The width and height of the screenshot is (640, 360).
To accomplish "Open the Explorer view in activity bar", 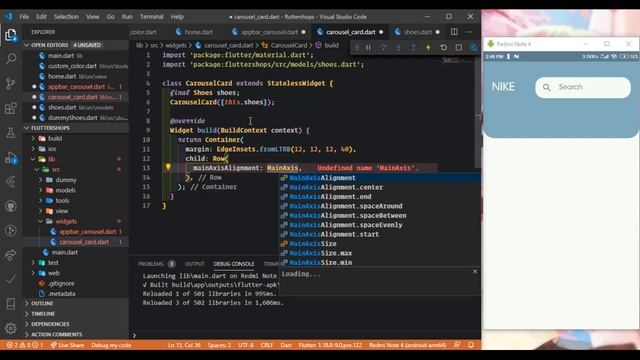I will [11, 35].
